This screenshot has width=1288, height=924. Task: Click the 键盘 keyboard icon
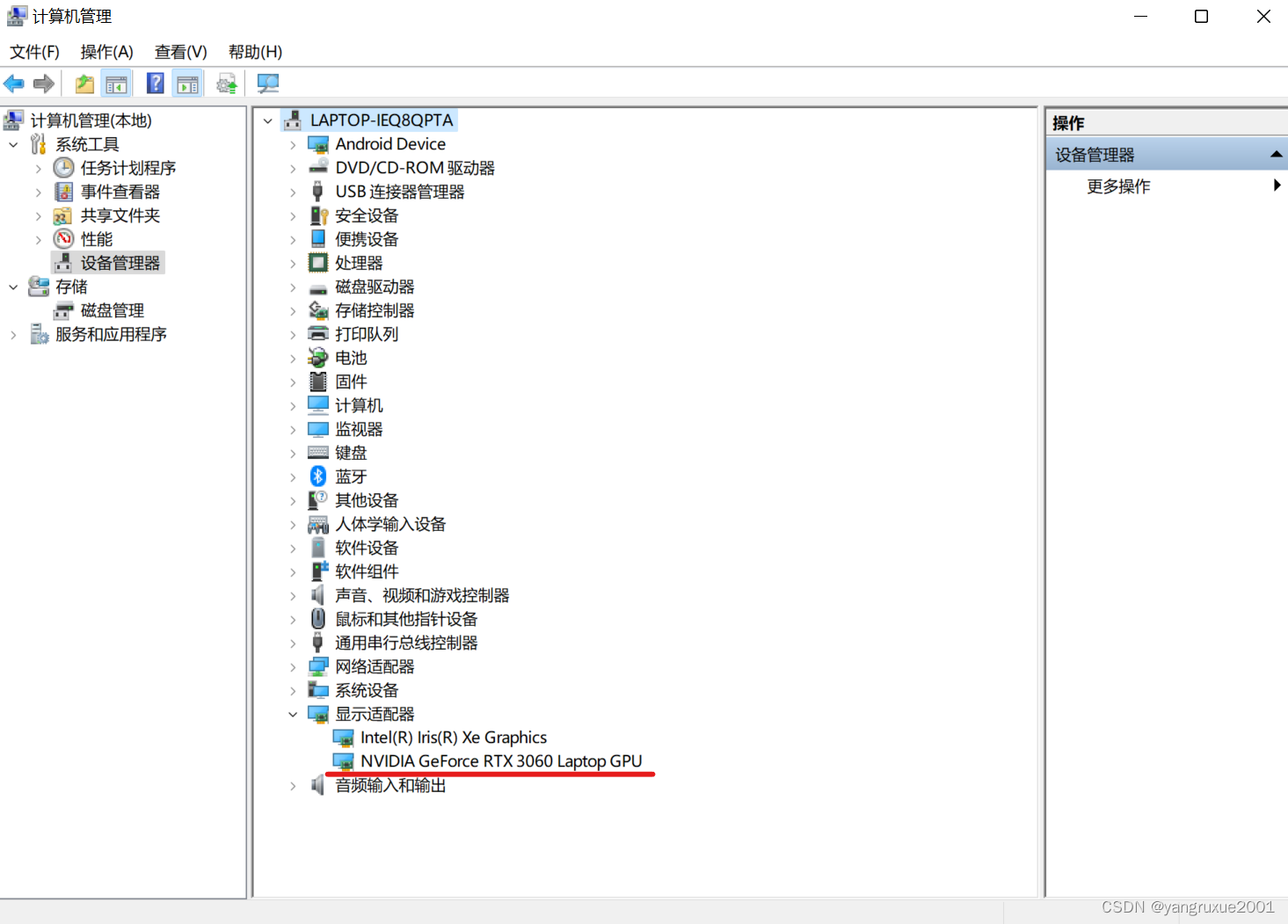318,453
